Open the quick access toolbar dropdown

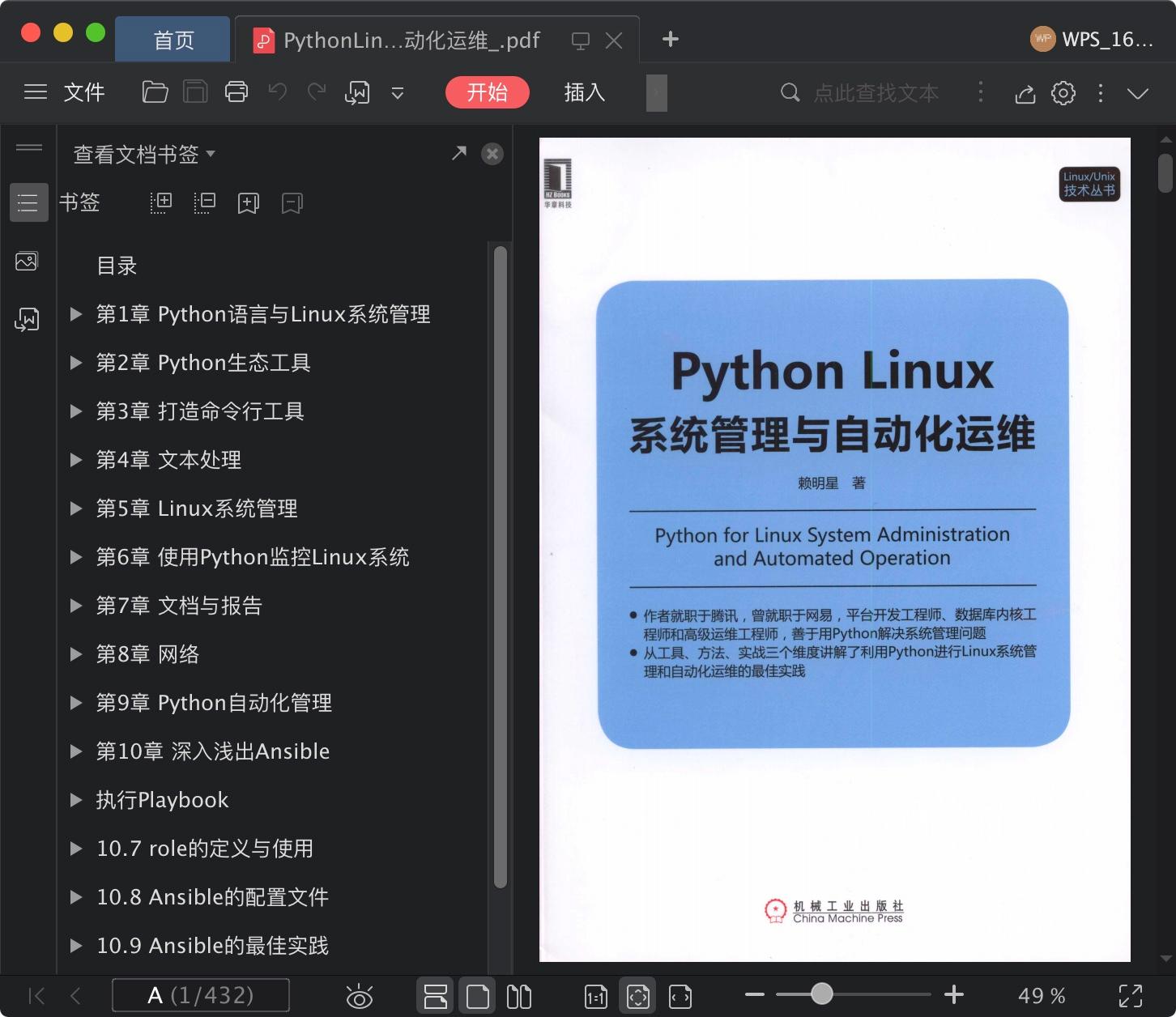[398, 94]
